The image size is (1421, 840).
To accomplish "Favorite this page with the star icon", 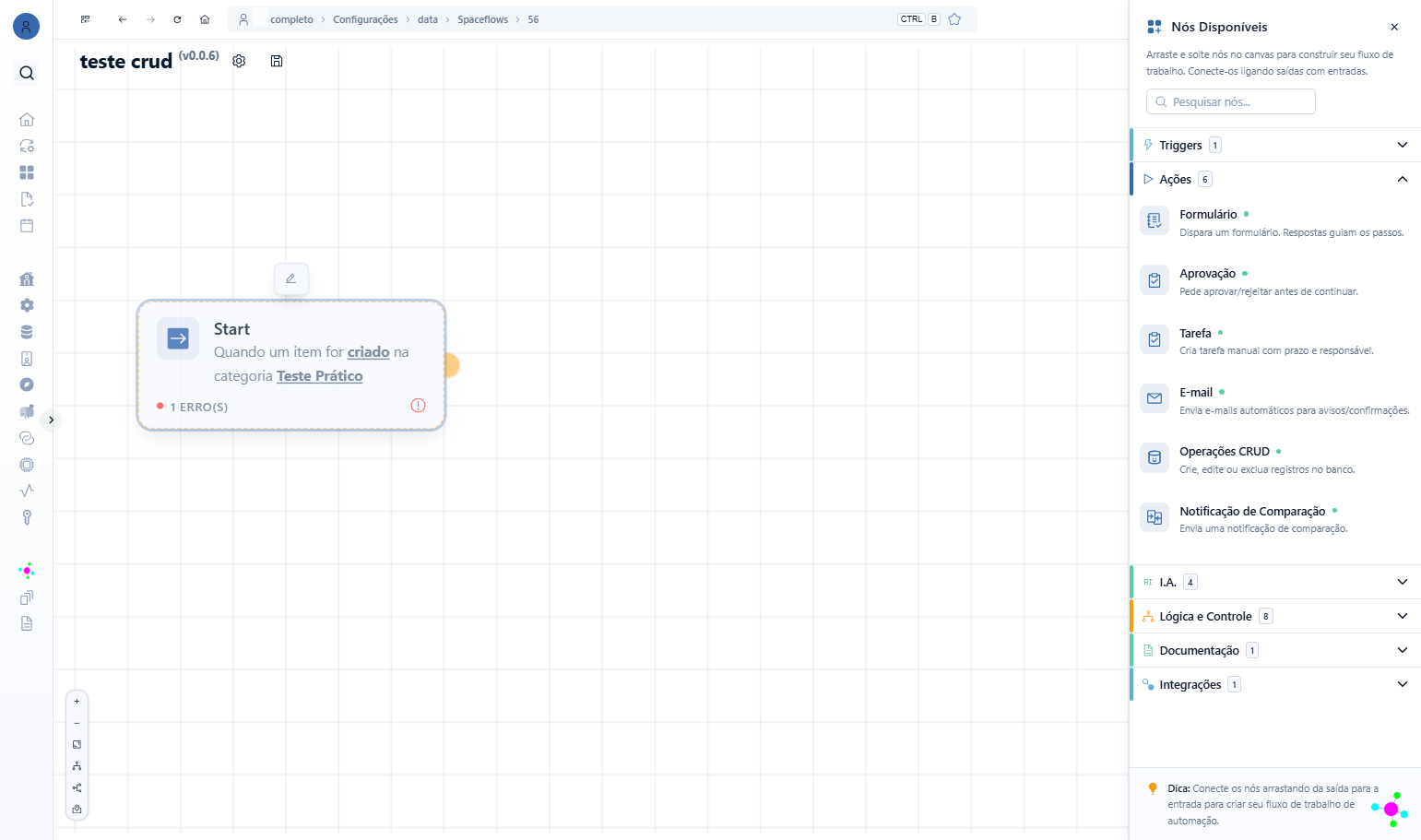I will tap(954, 19).
